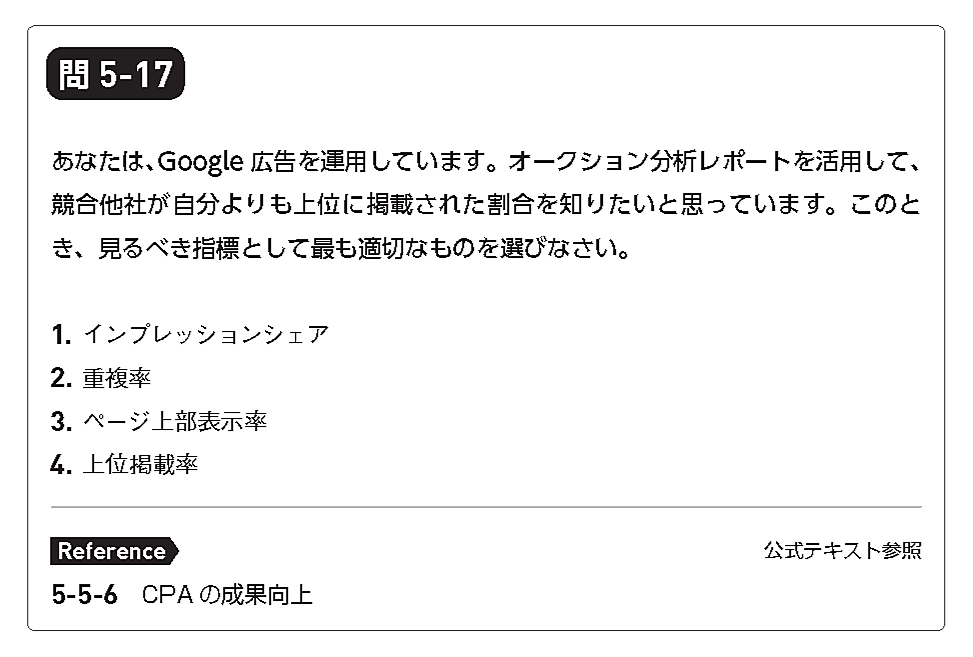Open the CPA の成果向上 reference title
The image size is (973, 657).
227,595
